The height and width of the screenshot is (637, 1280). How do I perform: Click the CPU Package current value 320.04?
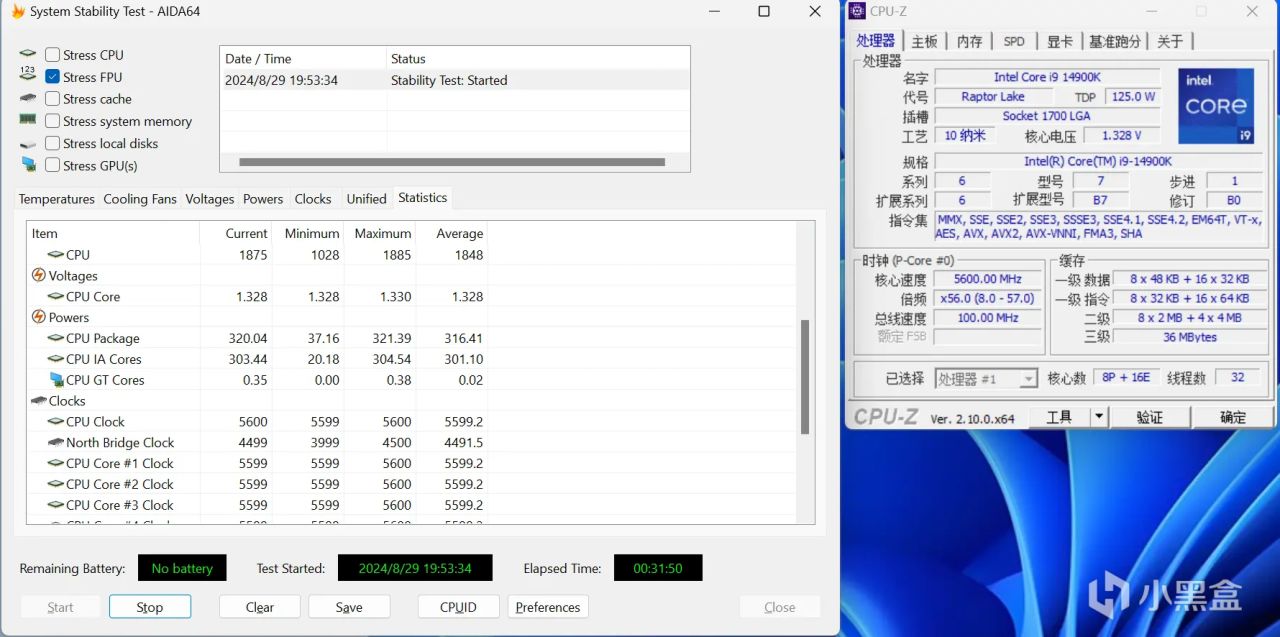tap(247, 338)
